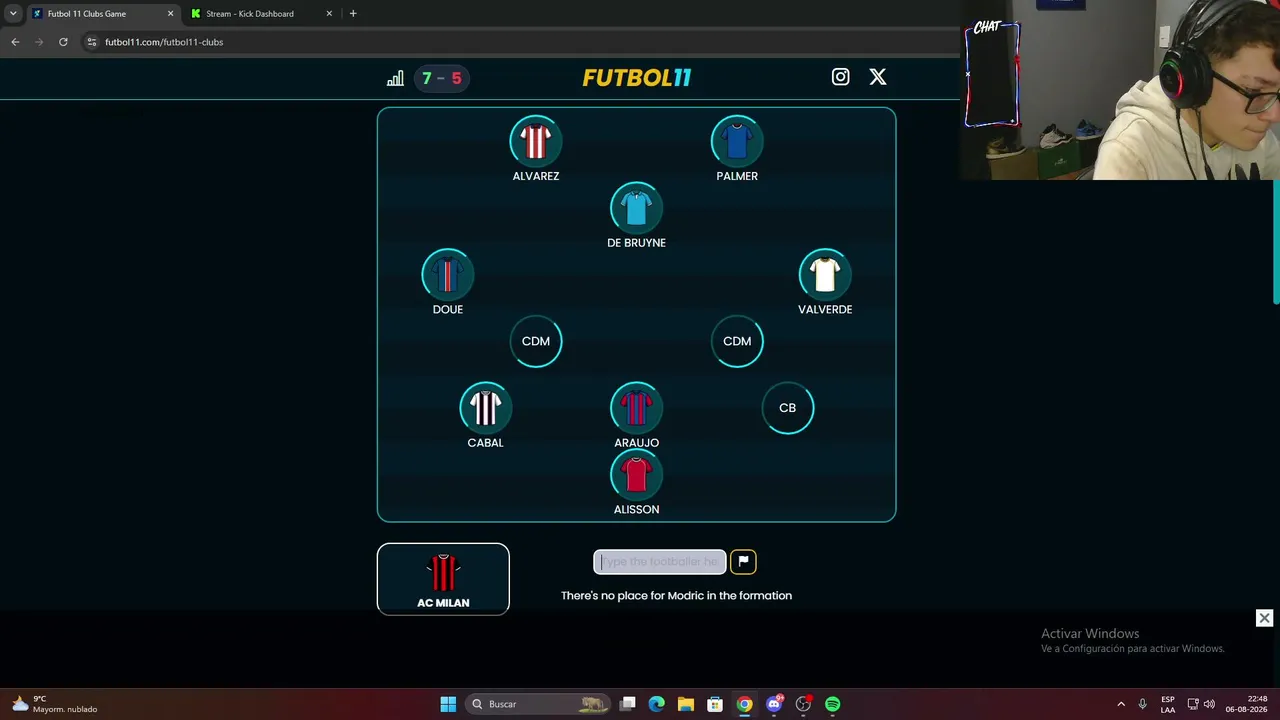Click the microphone tray icon

[1142, 704]
